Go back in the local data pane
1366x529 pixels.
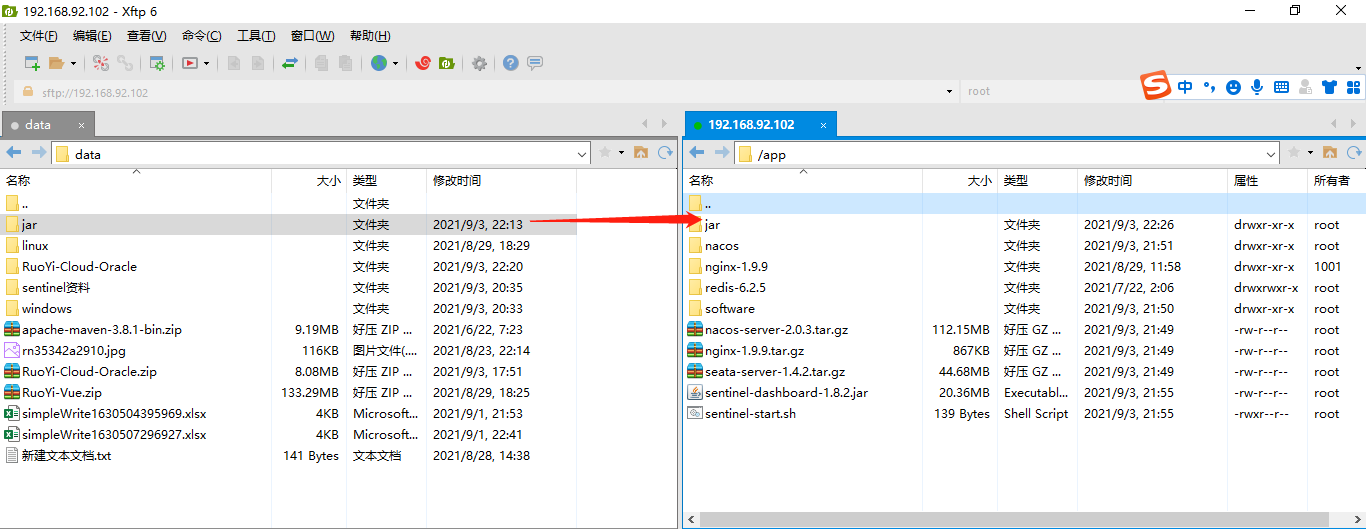14,153
